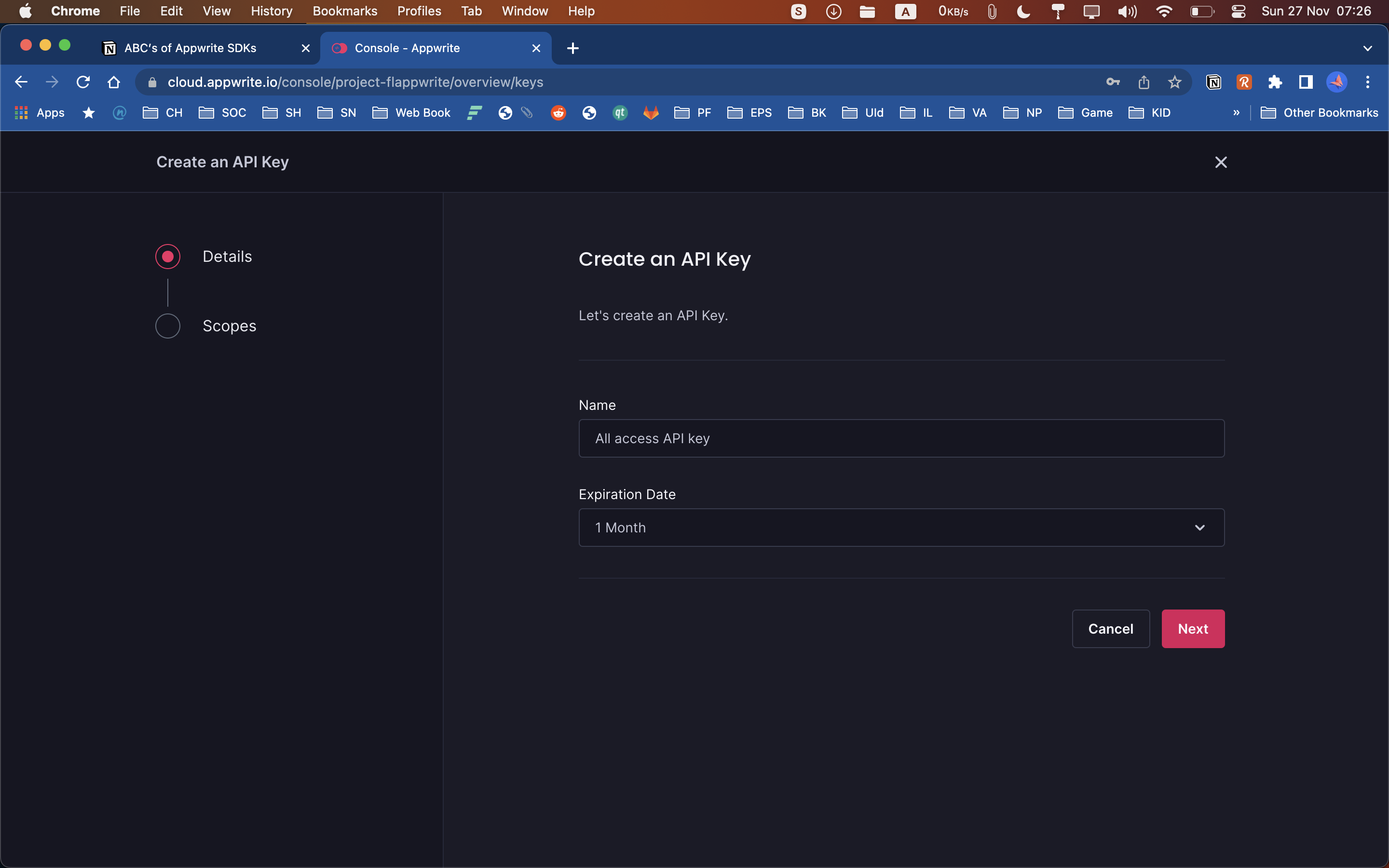Open the Web Book bookmarks folder
Viewport: 1389px width, 868px height.
[x=411, y=112]
